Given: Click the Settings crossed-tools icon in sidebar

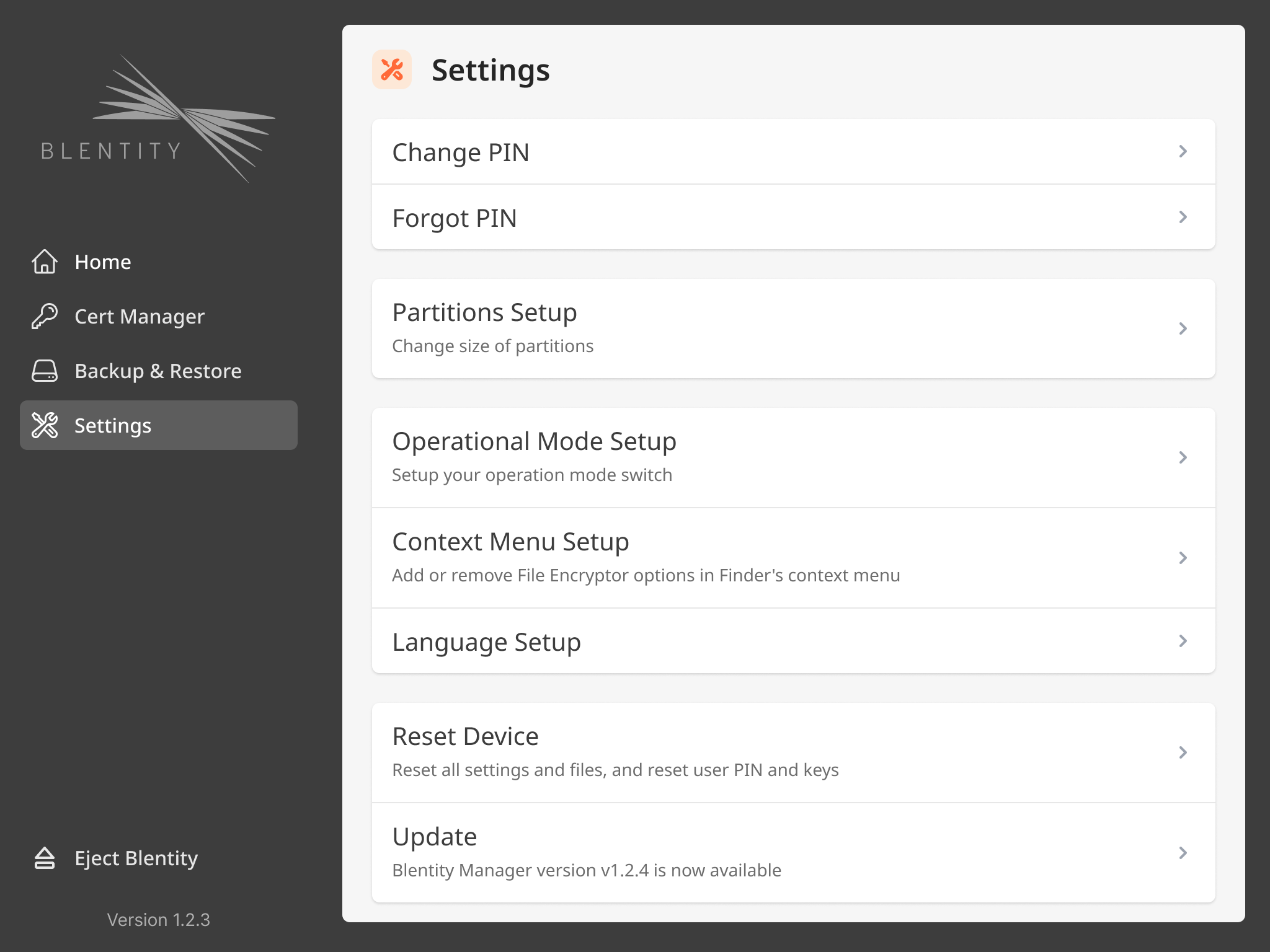Looking at the screenshot, I should point(44,425).
